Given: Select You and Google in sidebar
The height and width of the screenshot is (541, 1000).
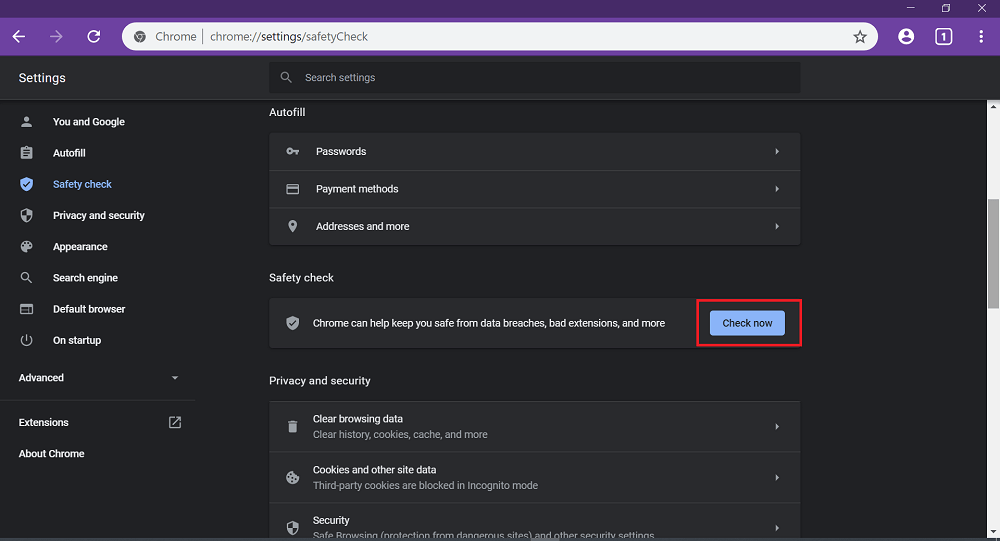Looking at the screenshot, I should 89,122.
